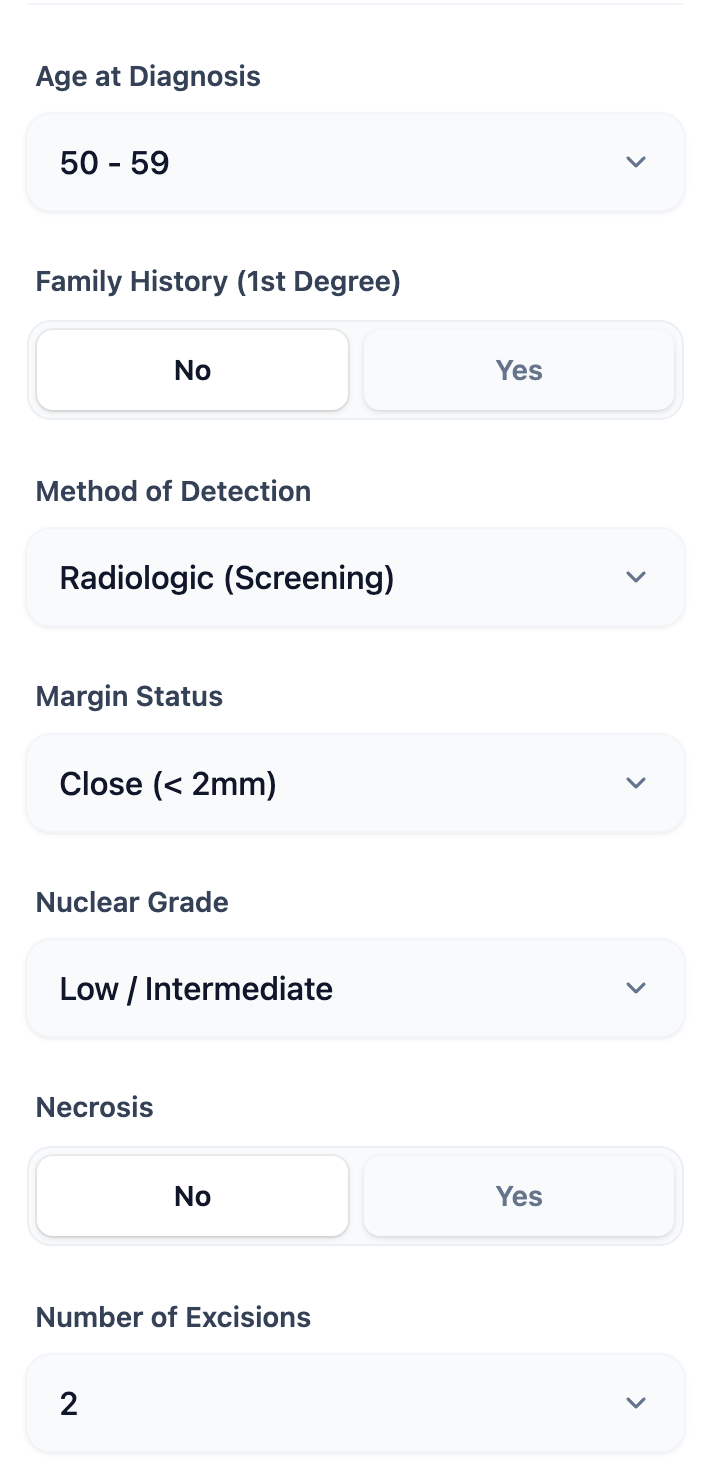Open the Method of Detection dropdown
Screen dimensions: 719x1468
point(355,576)
